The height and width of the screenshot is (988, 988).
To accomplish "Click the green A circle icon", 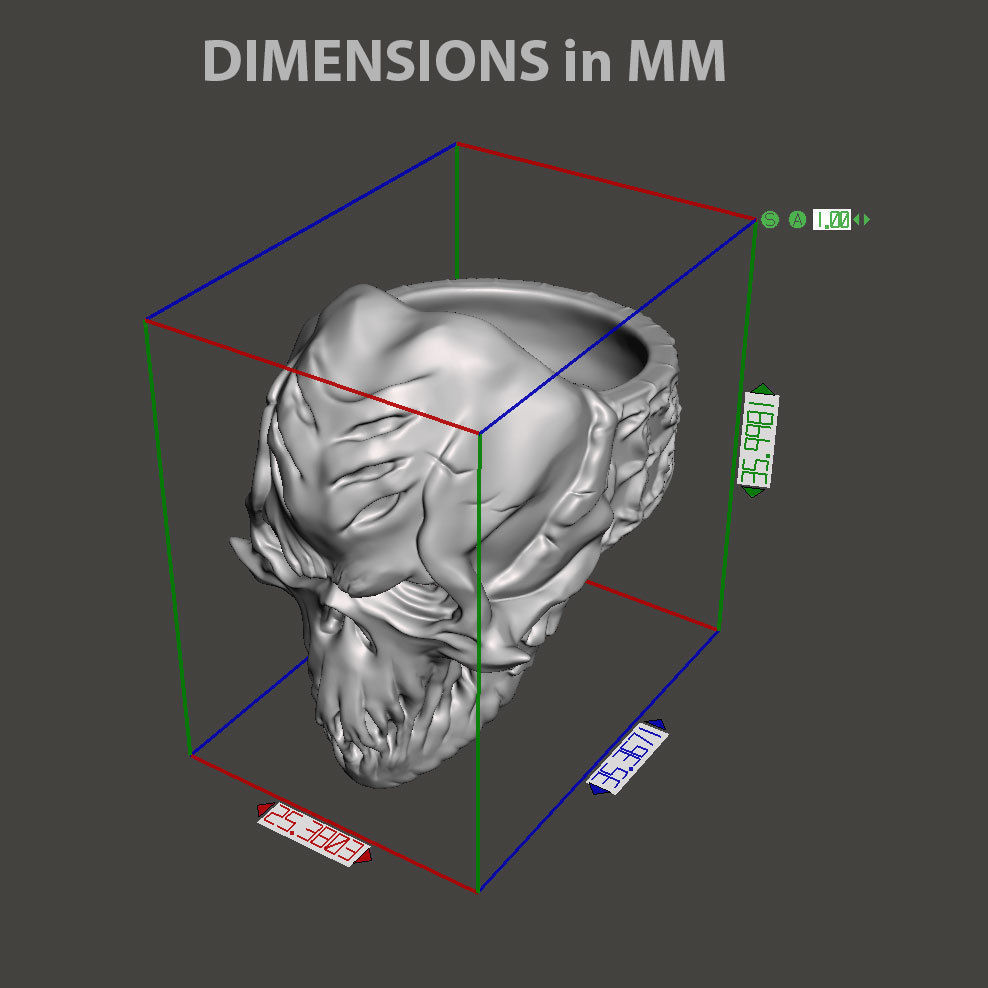I will 798,220.
